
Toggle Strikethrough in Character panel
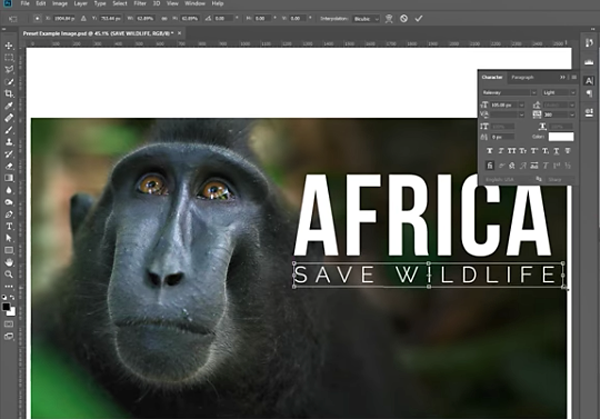click(567, 151)
